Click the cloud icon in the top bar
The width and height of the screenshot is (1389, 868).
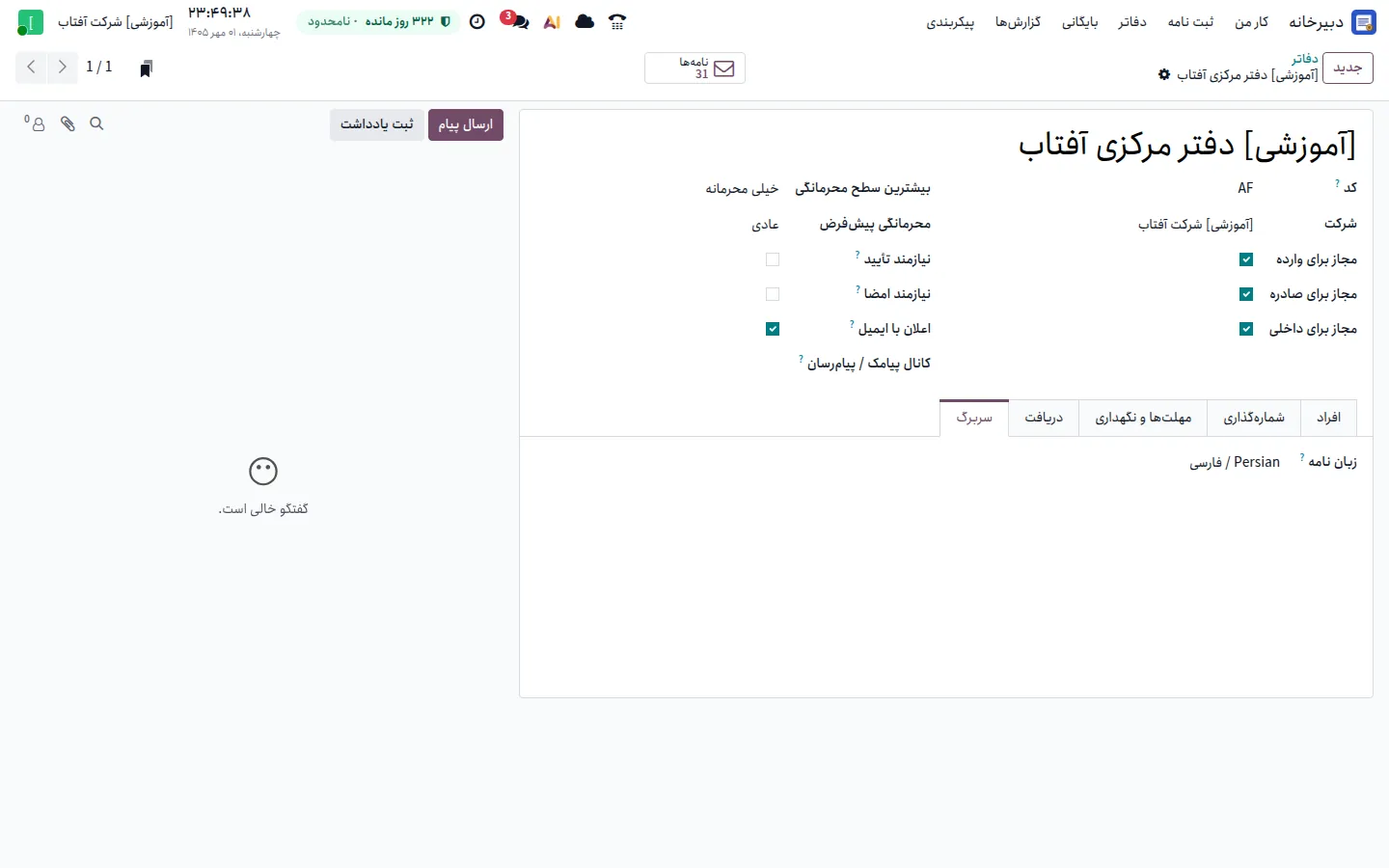(585, 22)
